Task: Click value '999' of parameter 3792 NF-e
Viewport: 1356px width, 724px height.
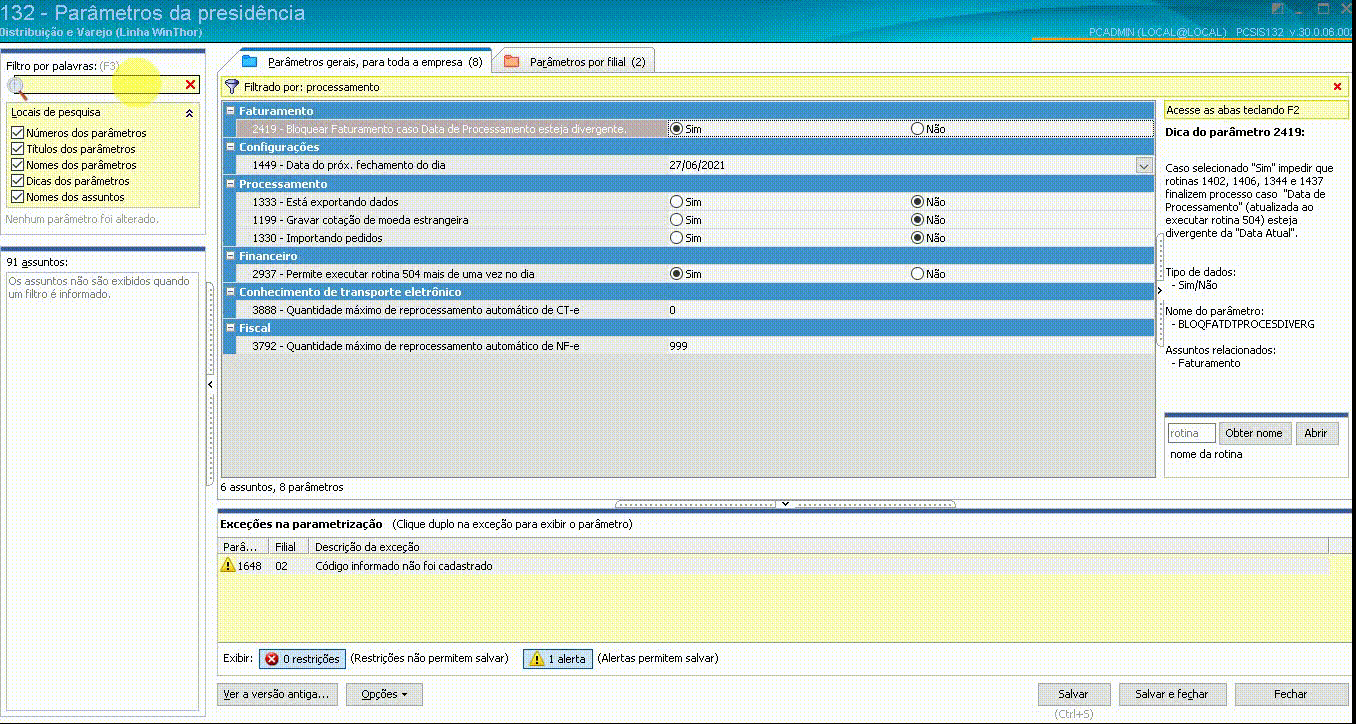Action: coord(678,346)
